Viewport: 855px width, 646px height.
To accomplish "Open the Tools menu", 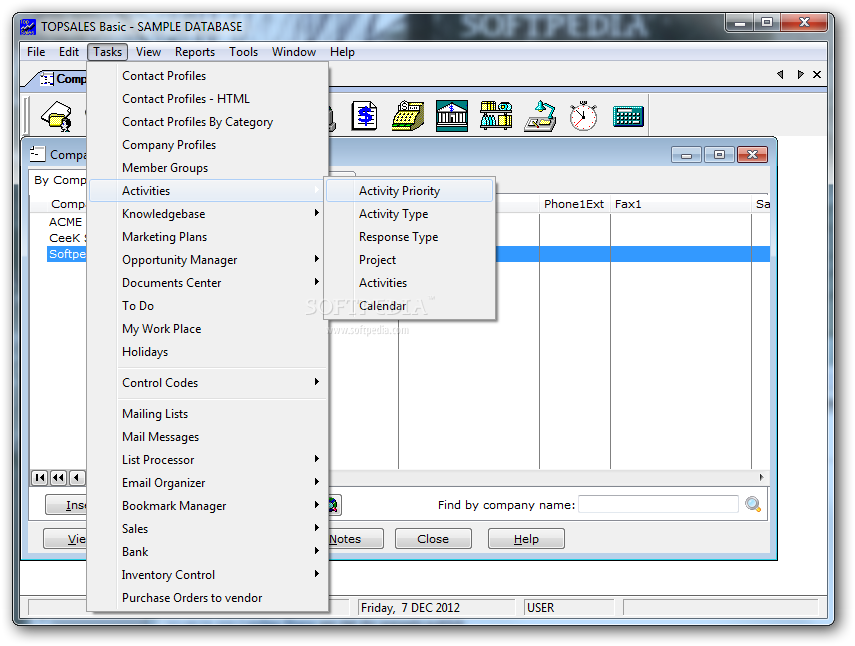I will pyautogui.click(x=243, y=52).
